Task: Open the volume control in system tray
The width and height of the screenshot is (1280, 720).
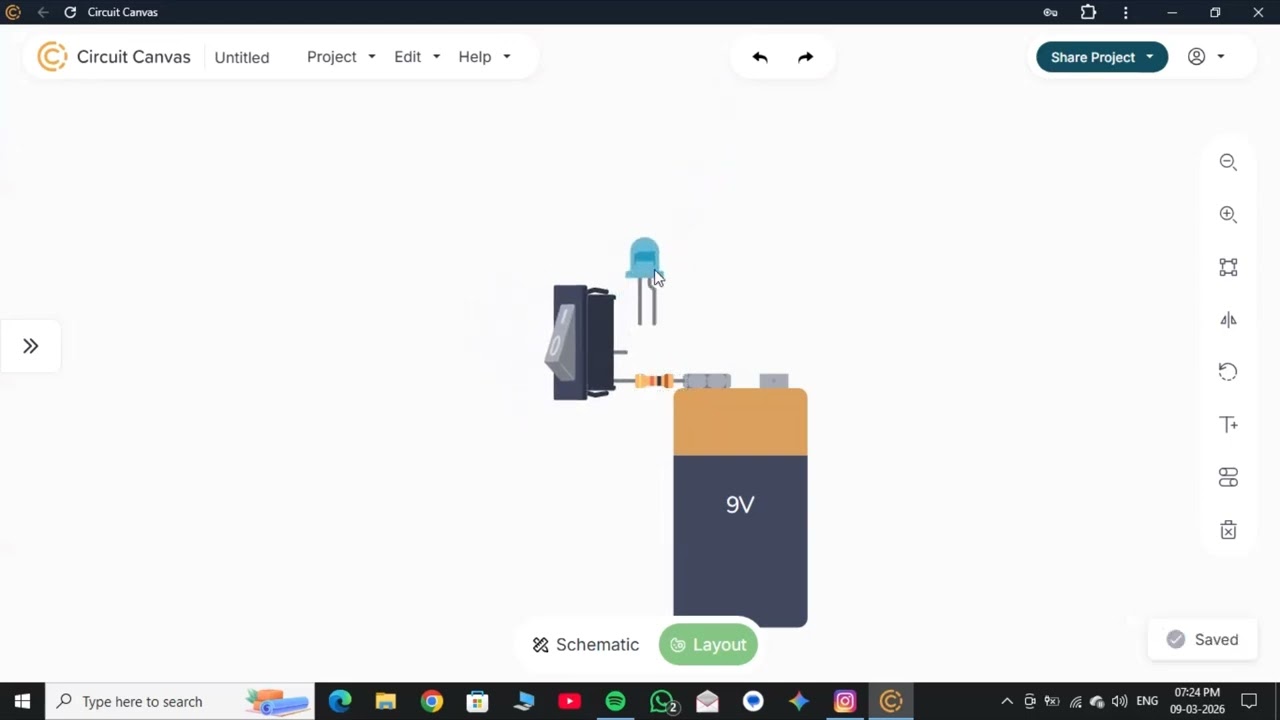Action: pyautogui.click(x=1119, y=701)
